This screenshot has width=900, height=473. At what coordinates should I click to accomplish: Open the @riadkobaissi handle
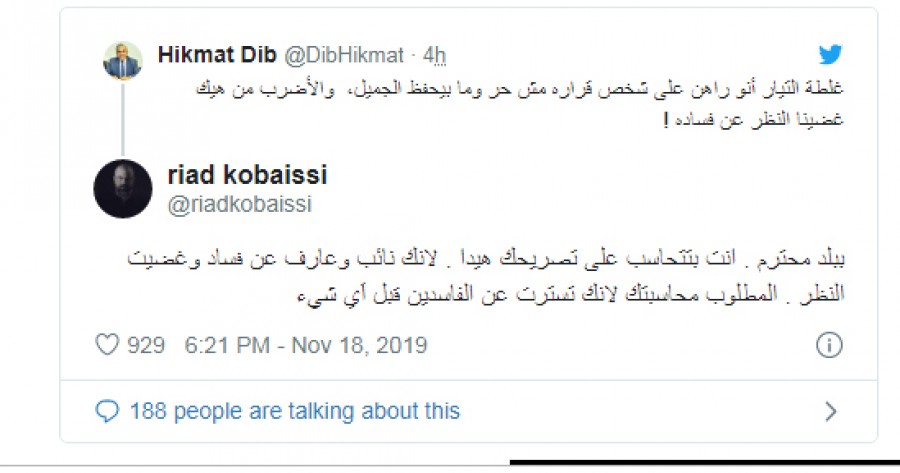pos(240,204)
